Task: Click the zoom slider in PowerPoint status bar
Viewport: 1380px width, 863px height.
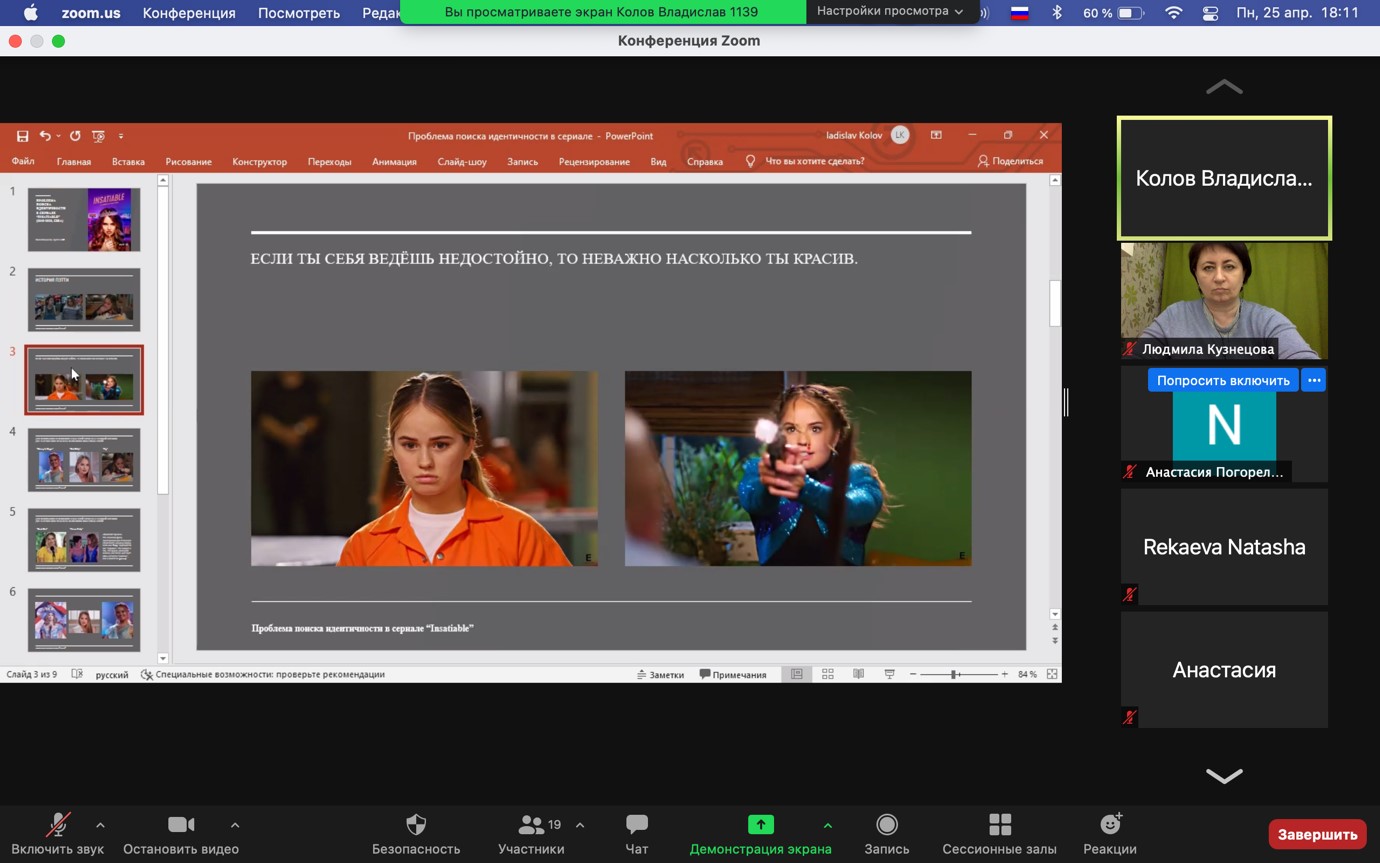Action: (958, 675)
